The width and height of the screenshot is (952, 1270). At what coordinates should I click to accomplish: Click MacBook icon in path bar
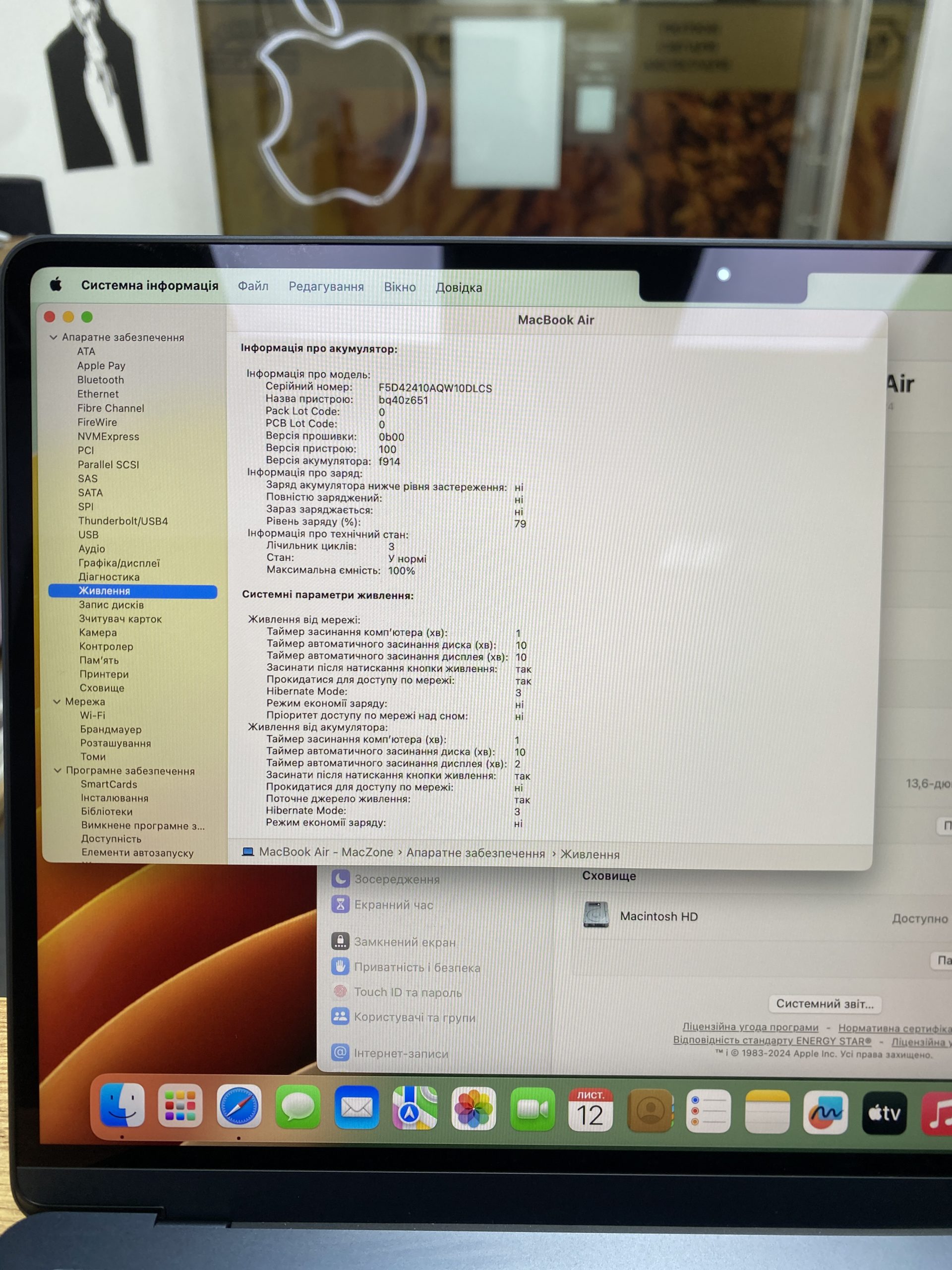(247, 852)
